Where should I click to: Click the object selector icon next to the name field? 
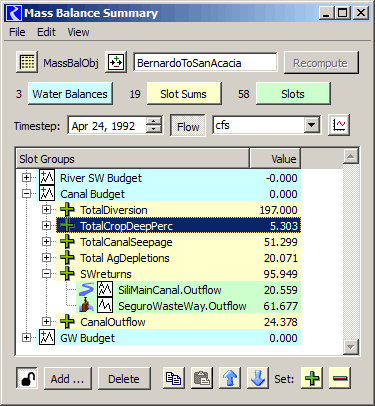[x=116, y=62]
